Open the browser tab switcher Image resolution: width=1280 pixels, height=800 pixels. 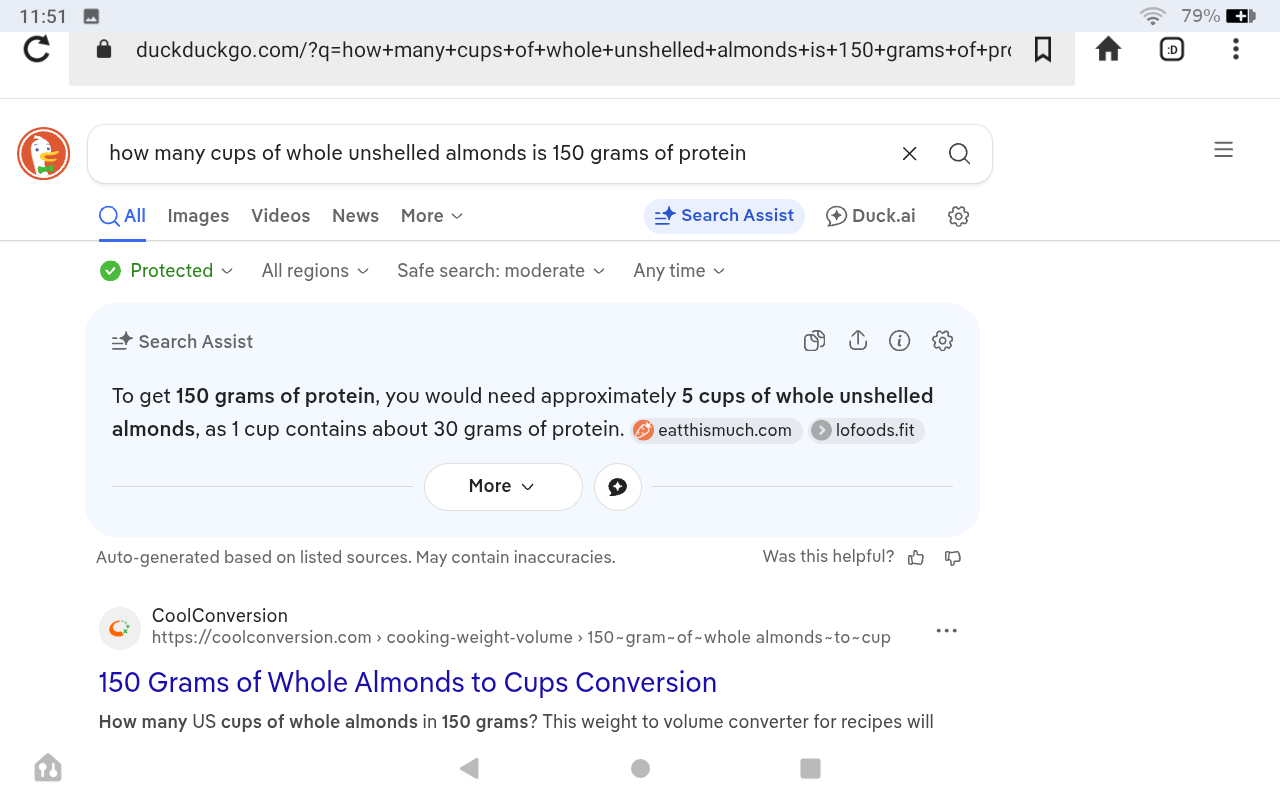pos(1172,49)
